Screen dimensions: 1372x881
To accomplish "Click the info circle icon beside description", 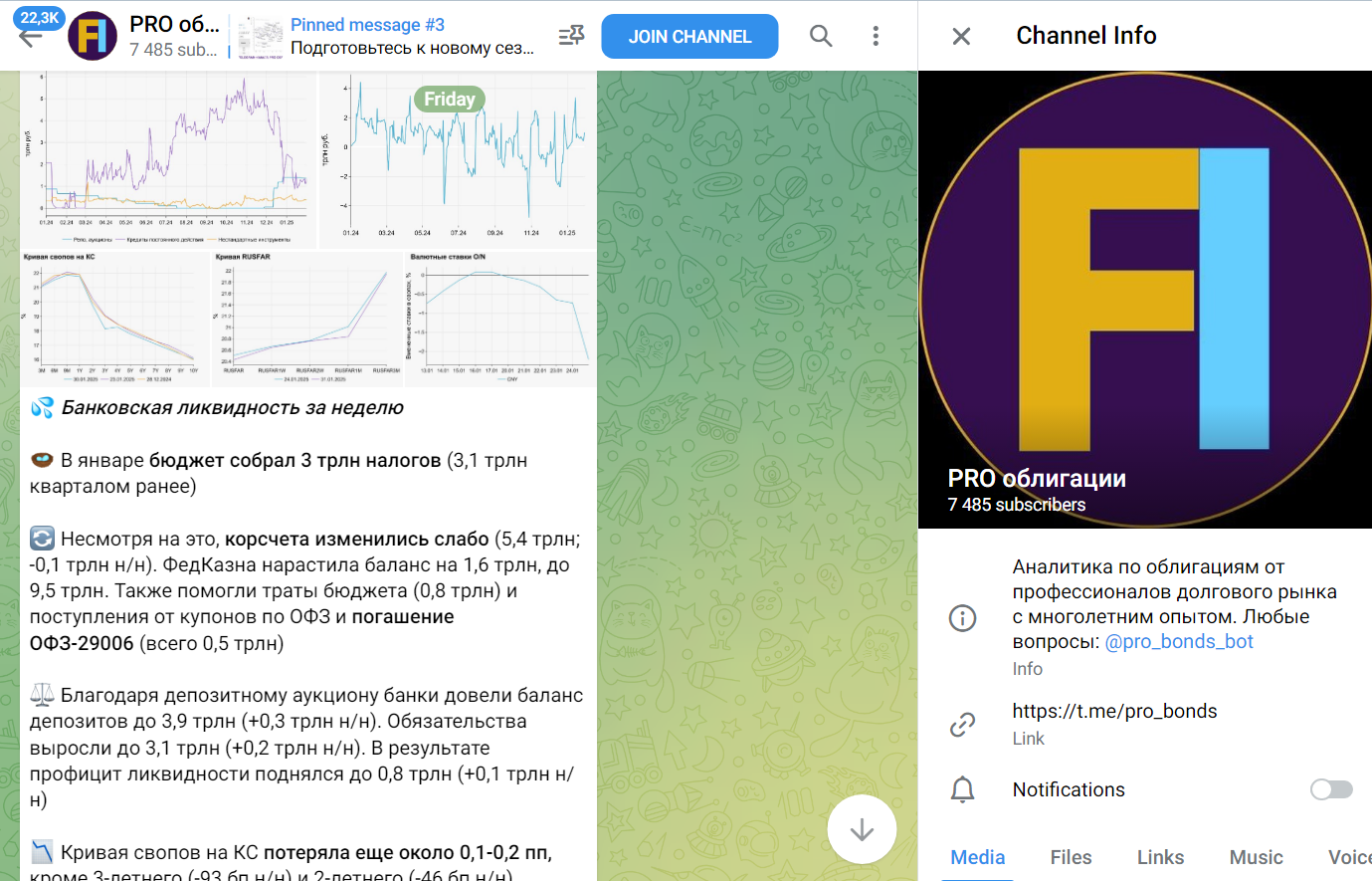I will [x=962, y=618].
